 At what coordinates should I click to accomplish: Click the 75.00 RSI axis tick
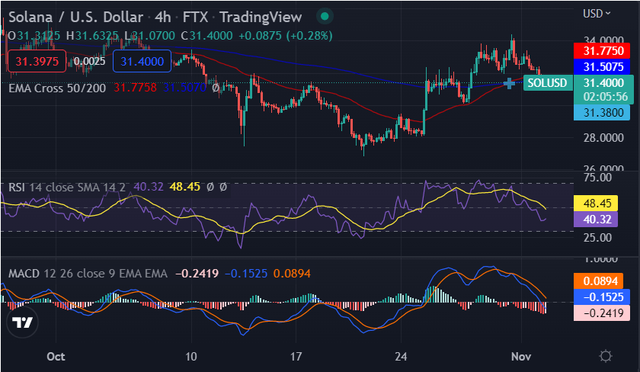point(598,177)
